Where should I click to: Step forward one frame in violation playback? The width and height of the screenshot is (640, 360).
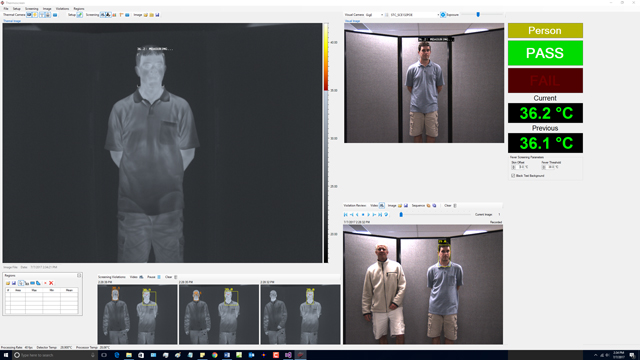click(374, 214)
